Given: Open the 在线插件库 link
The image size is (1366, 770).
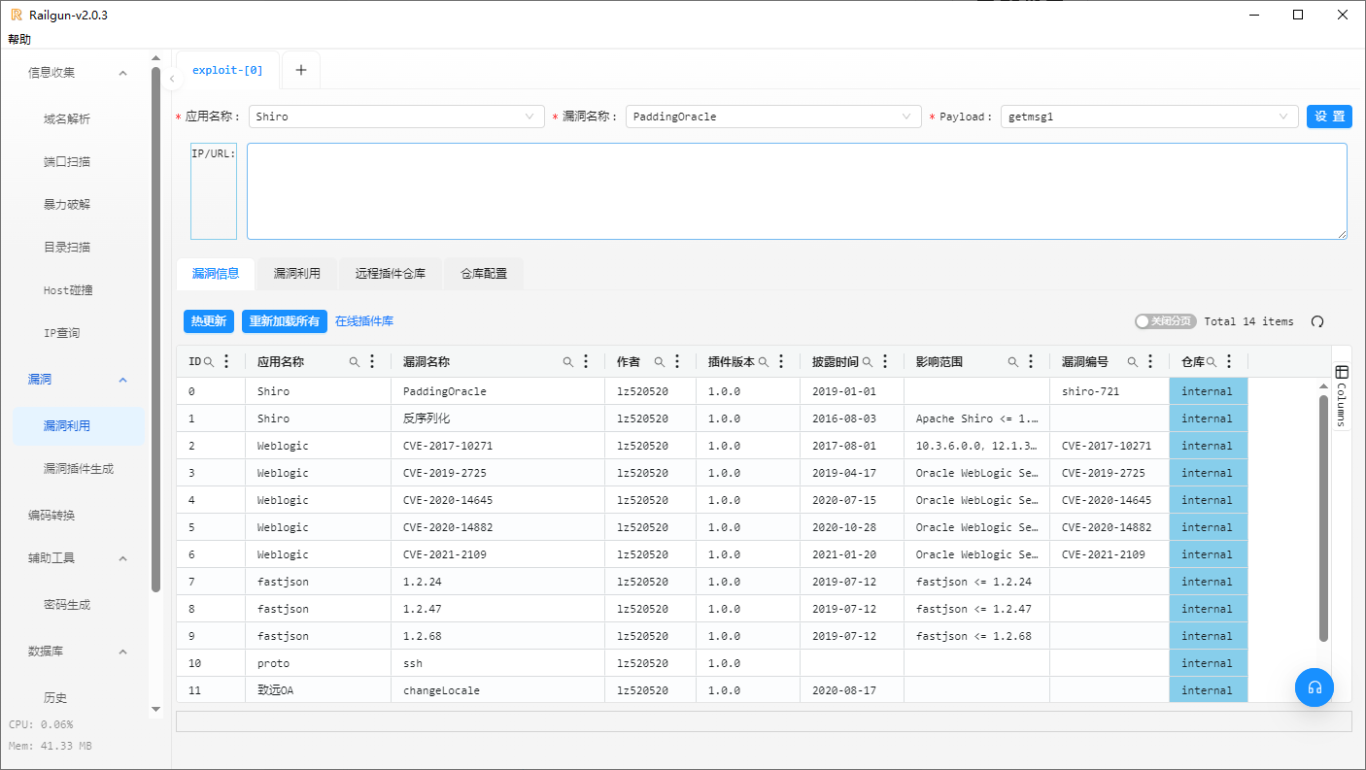Looking at the screenshot, I should 364,321.
